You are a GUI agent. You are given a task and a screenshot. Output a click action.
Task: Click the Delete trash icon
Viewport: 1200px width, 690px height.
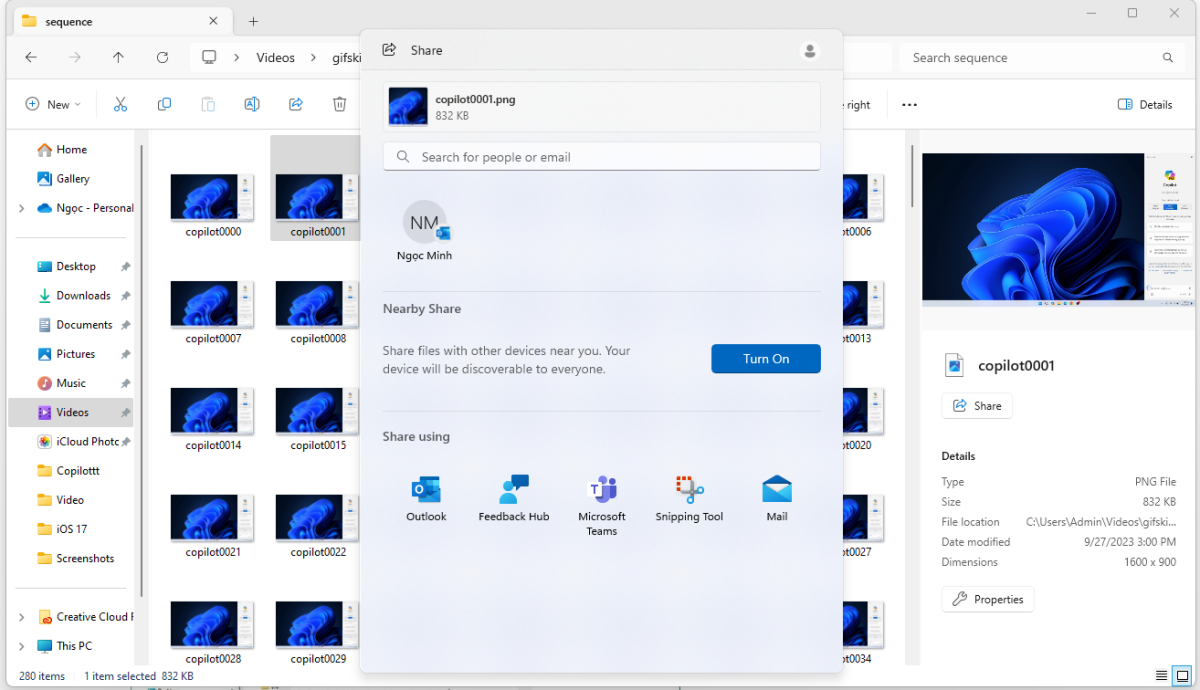click(340, 104)
